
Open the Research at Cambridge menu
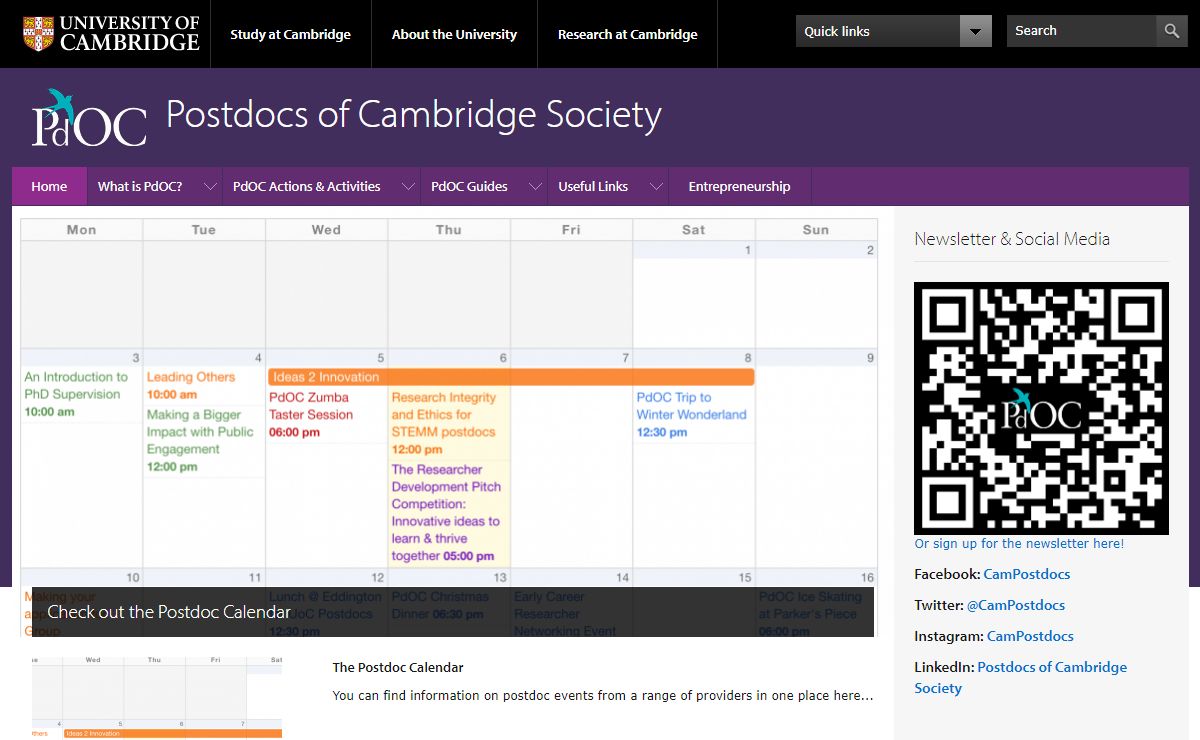pyautogui.click(x=627, y=34)
